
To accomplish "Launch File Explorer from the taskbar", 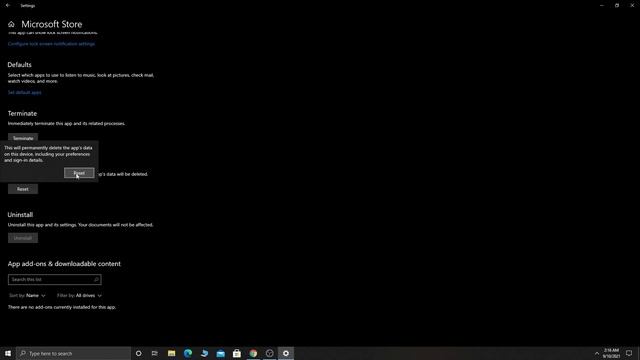I will (171, 353).
